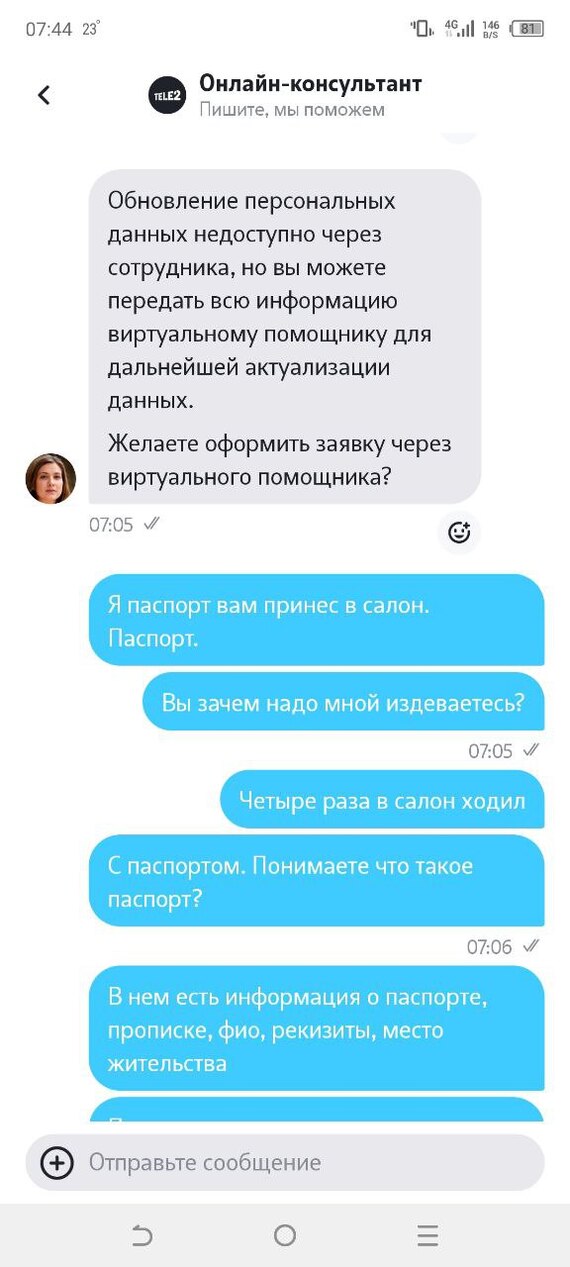The width and height of the screenshot is (570, 1267).
Task: Tap the plus attachment icon
Action: (57, 1162)
